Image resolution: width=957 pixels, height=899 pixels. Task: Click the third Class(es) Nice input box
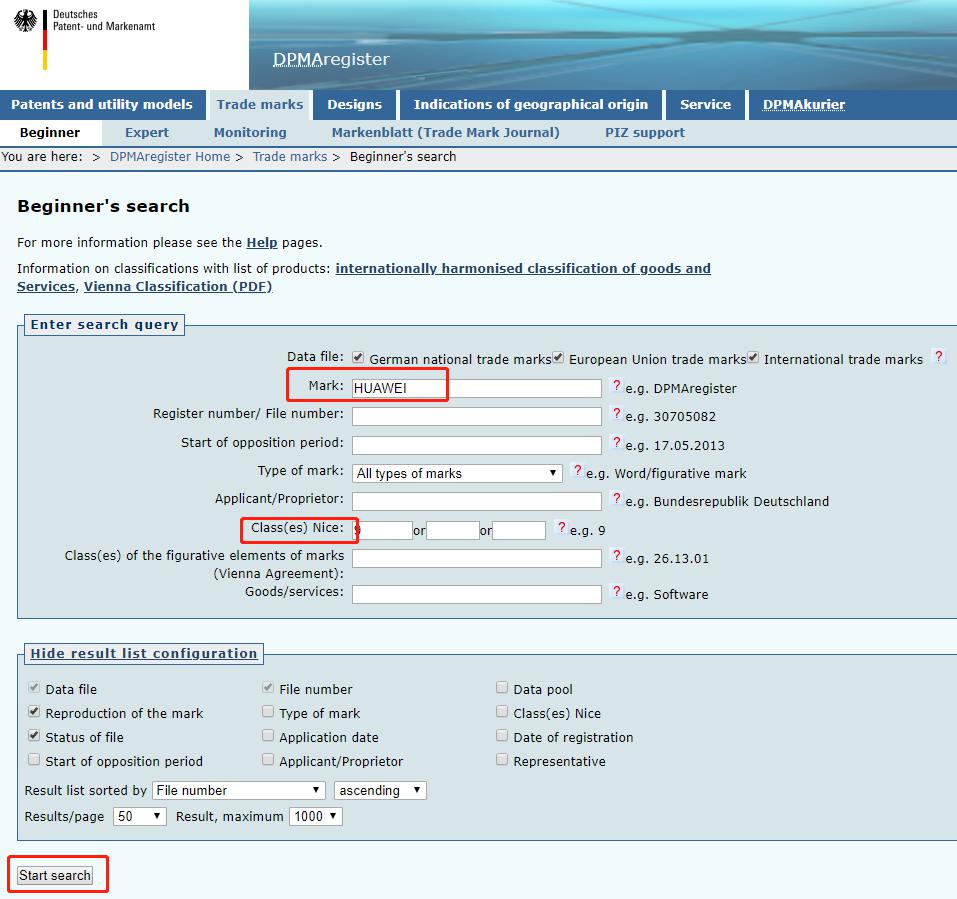click(x=519, y=530)
